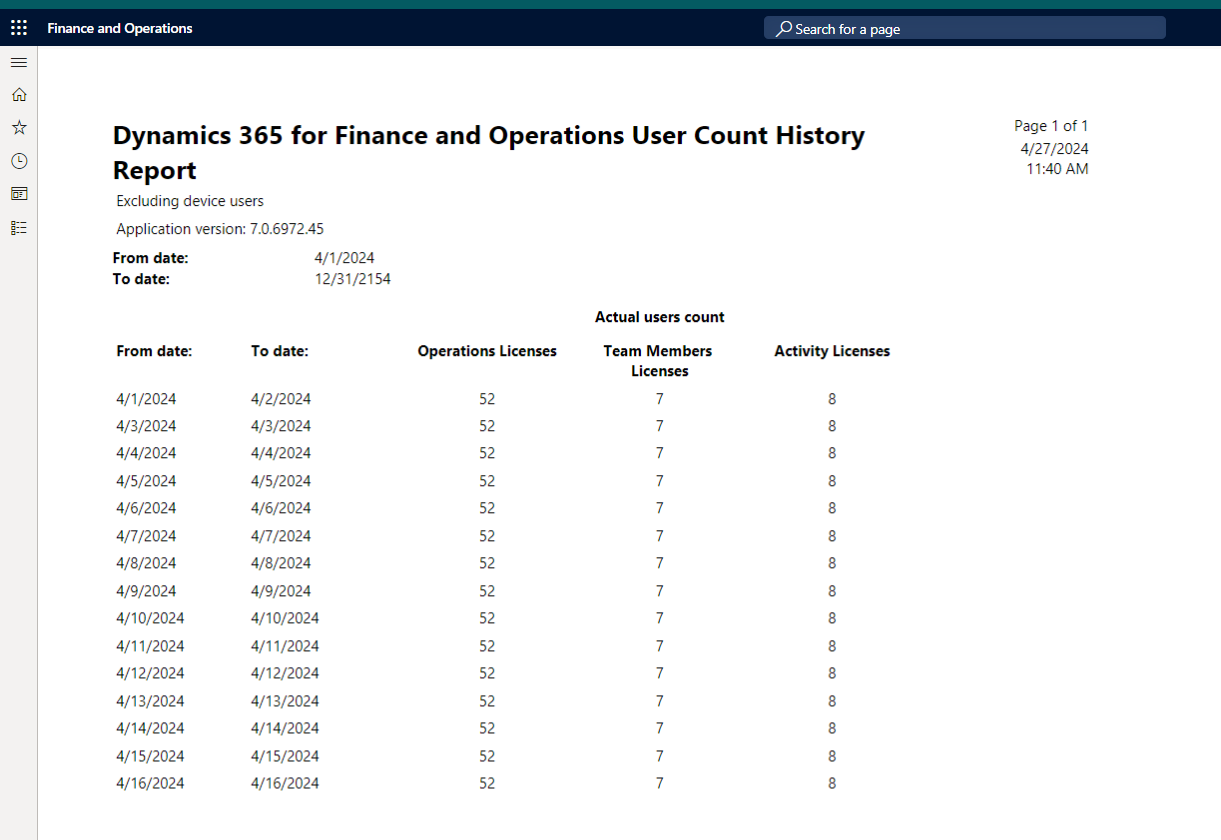This screenshot has width=1221, height=840.
Task: Select the User Count History Report title
Action: coord(489,152)
